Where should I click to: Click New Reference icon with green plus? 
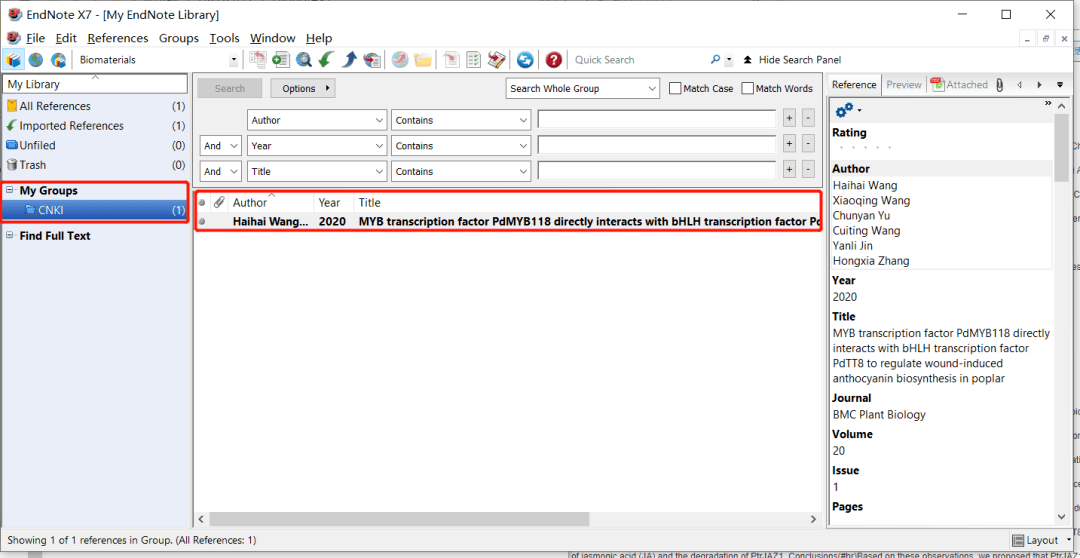click(x=281, y=60)
